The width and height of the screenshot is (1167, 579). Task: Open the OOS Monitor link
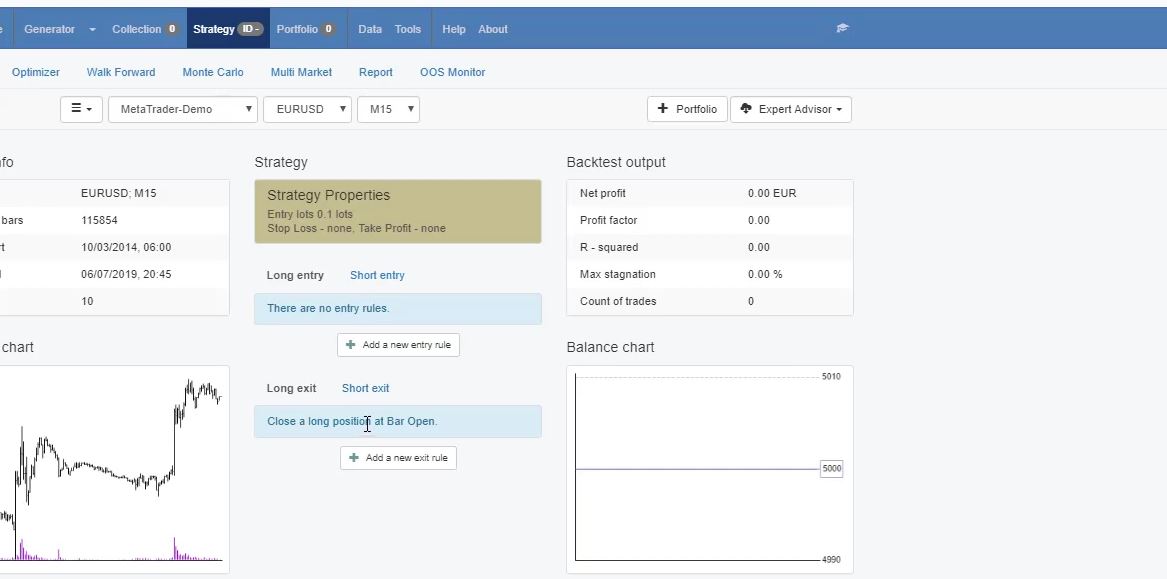tap(452, 72)
